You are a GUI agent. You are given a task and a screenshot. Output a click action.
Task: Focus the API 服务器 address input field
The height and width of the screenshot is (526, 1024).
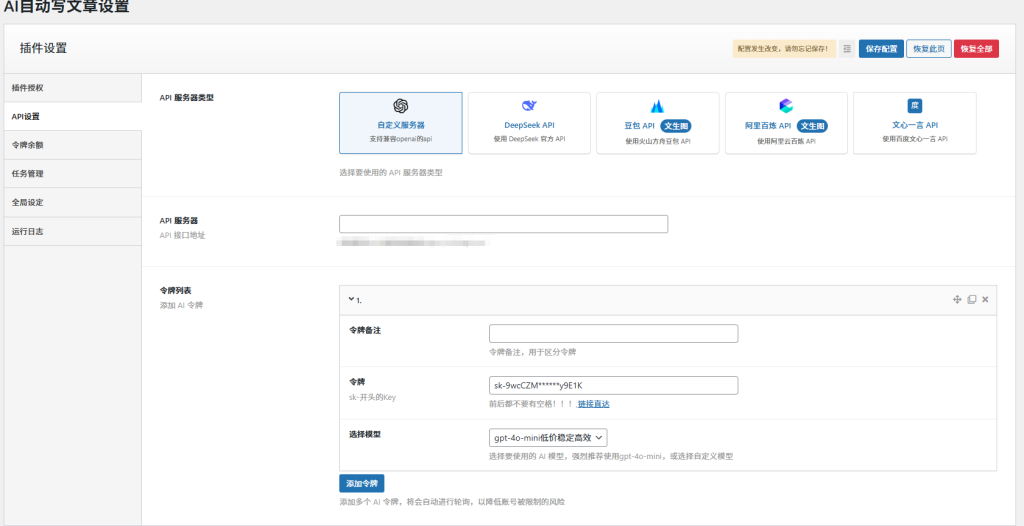503,224
